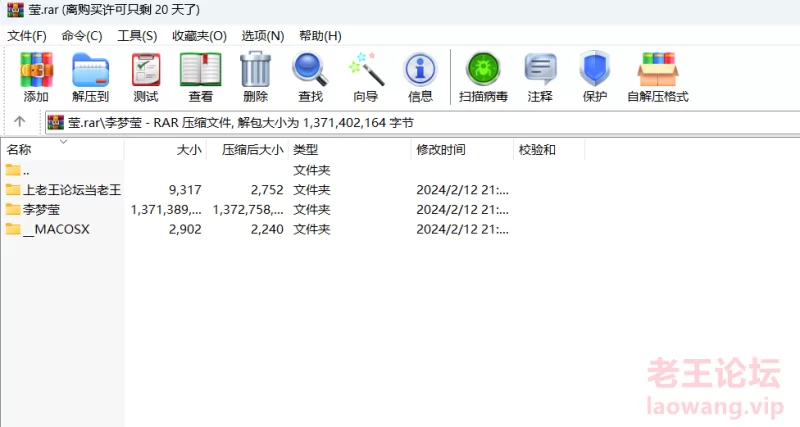Click the sort arrow above 名称 column
Screen dimensions: 800x427
[64, 141]
